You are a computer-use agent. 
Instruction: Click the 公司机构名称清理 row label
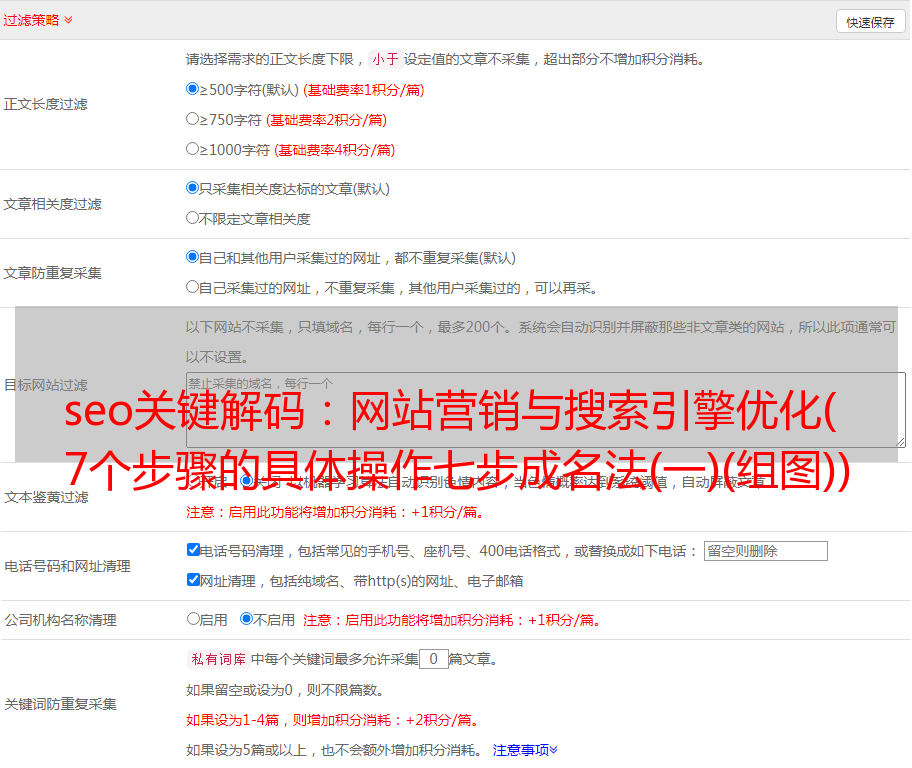coord(60,620)
